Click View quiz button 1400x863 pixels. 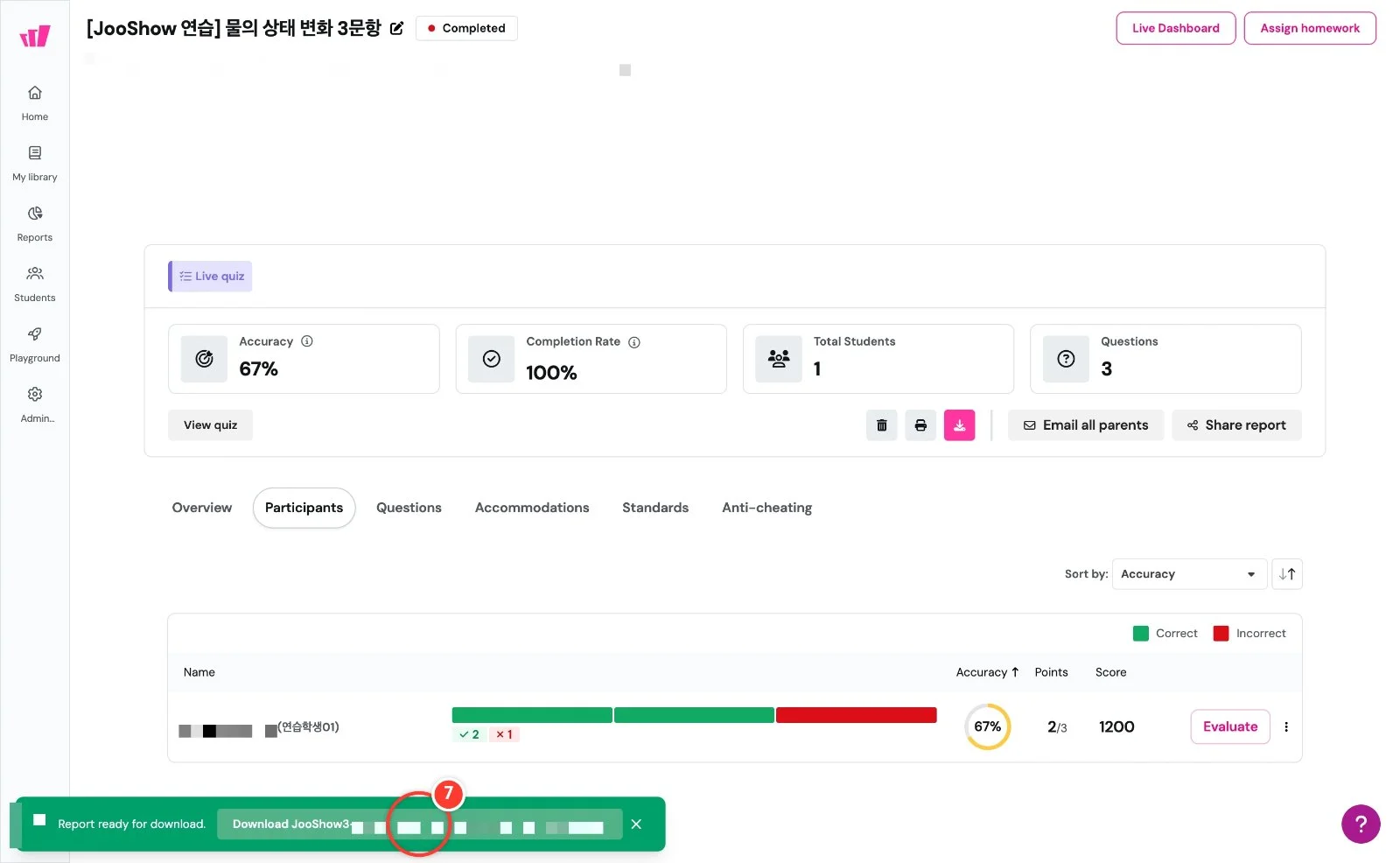(x=210, y=425)
